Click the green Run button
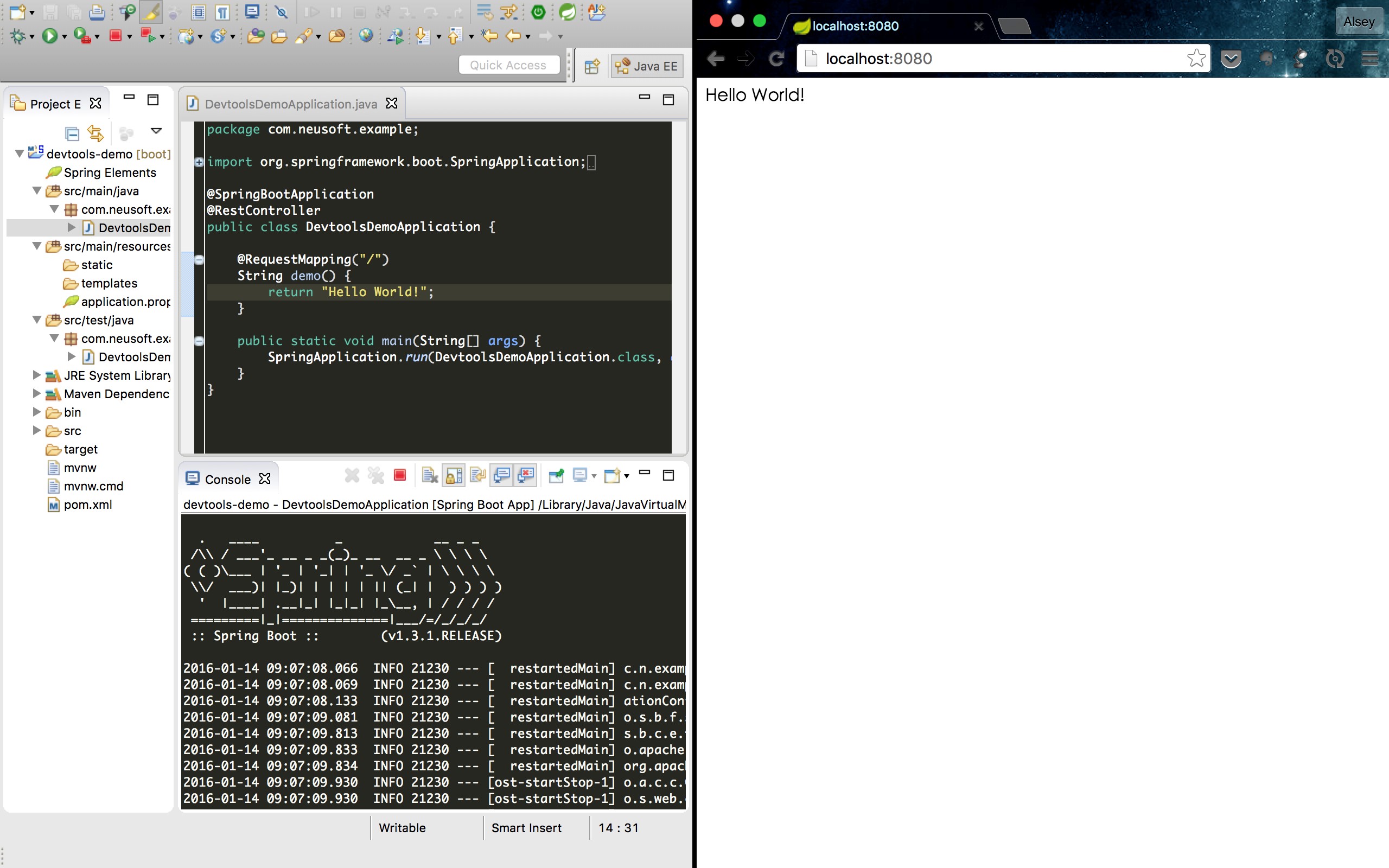This screenshot has height=868, width=1389. pyautogui.click(x=50, y=36)
